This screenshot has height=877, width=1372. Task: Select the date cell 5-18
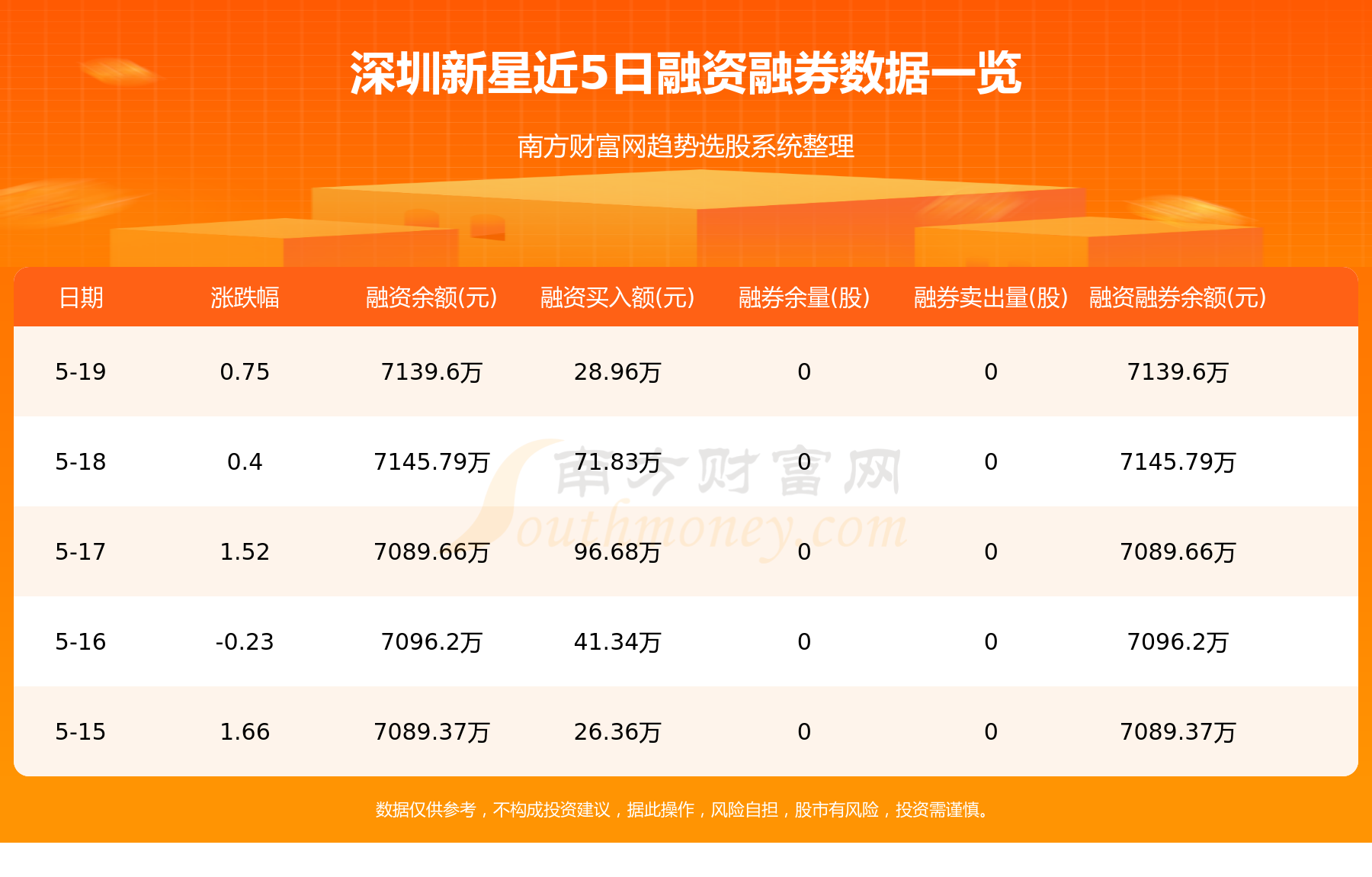point(81,462)
